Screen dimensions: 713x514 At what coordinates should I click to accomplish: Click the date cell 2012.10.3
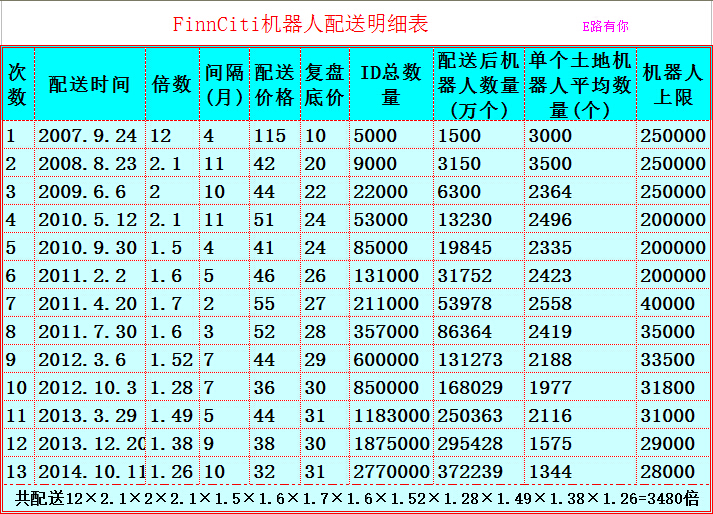(90, 387)
